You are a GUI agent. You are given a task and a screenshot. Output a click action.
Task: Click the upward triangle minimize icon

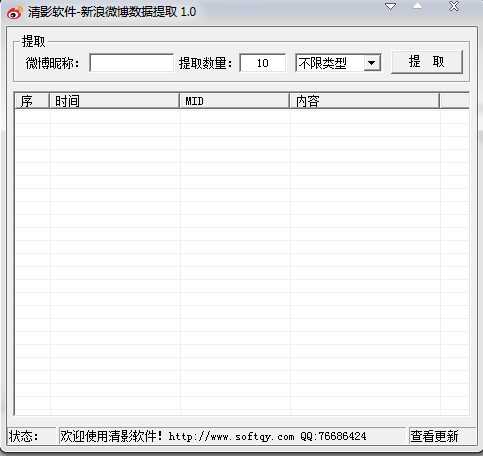(x=417, y=6)
